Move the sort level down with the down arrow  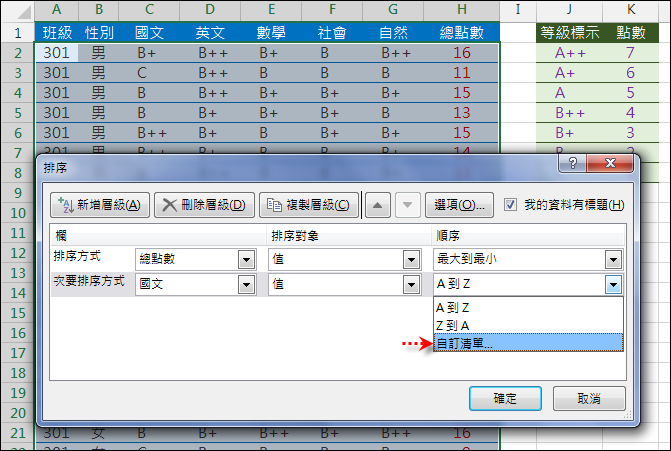pyautogui.click(x=407, y=205)
